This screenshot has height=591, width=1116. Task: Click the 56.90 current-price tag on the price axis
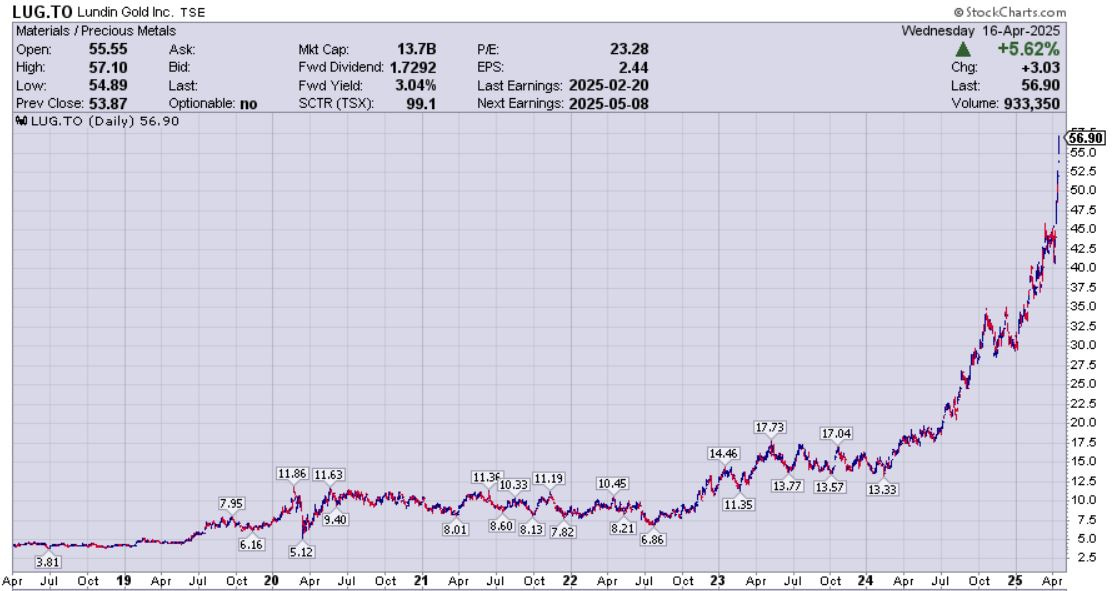point(1086,138)
